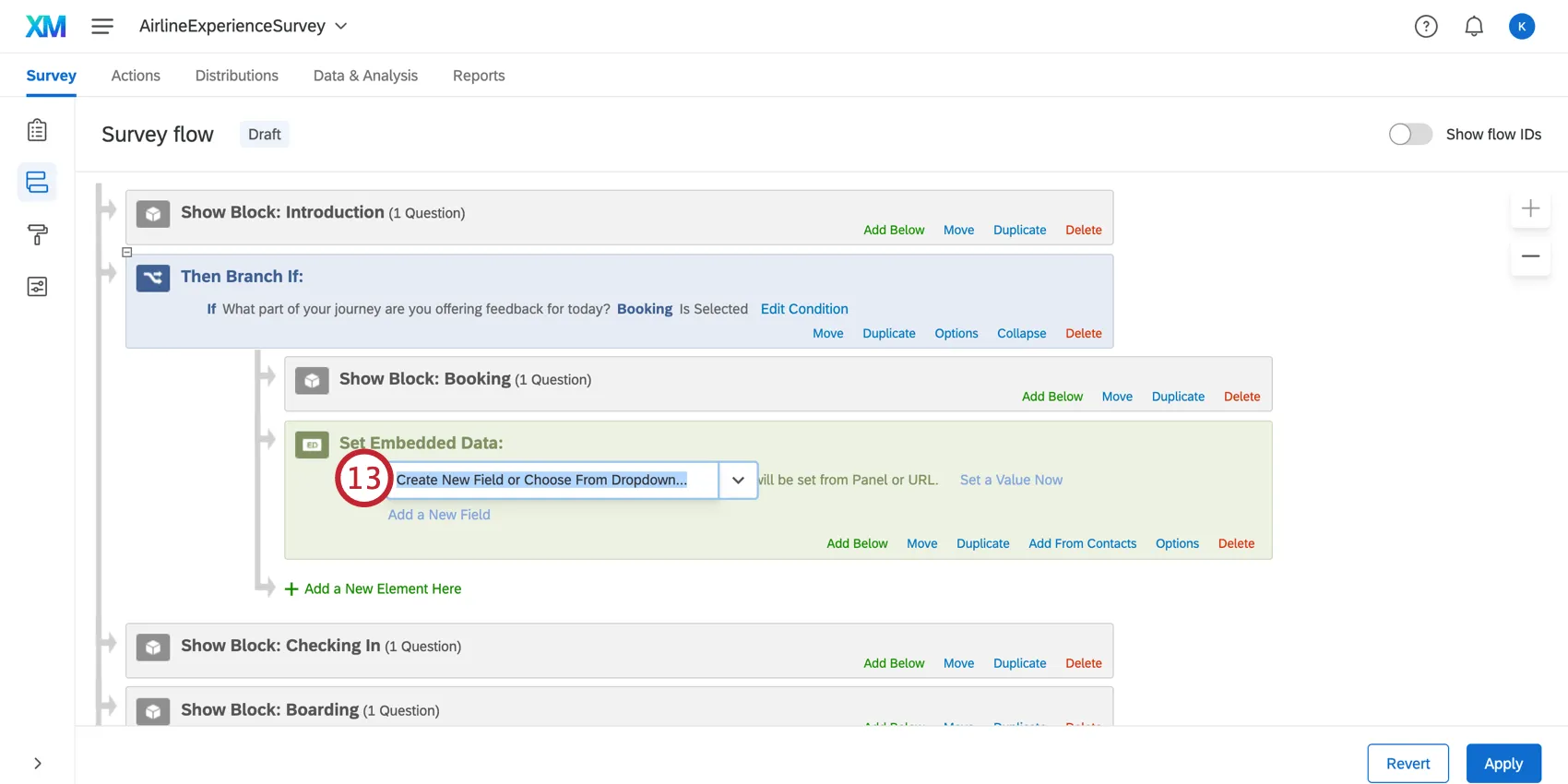Collapse the branch using the minus box
1568x784 pixels.
pyautogui.click(x=127, y=252)
